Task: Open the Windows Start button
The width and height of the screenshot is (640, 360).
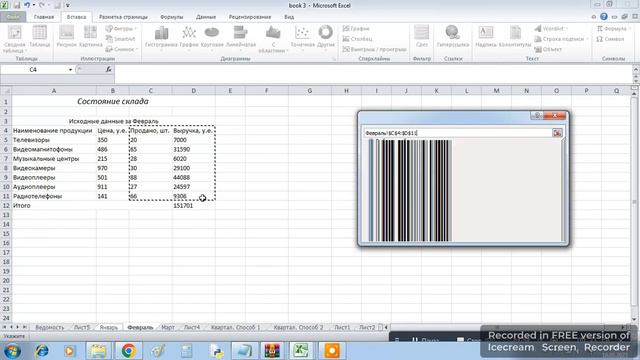Action: click(x=12, y=351)
